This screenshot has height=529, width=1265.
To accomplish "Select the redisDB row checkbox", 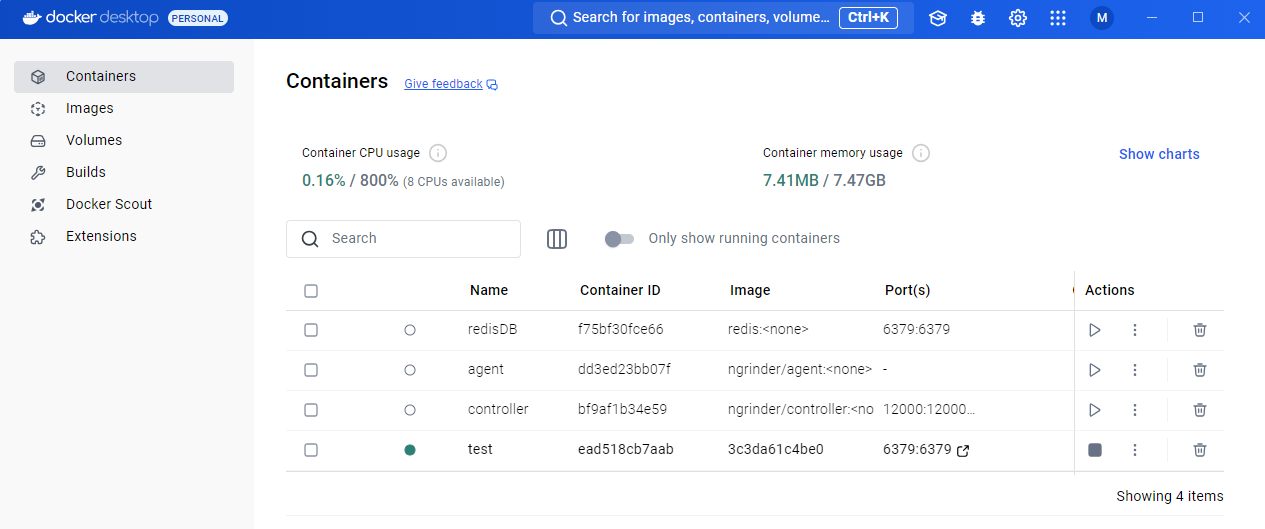I will [311, 330].
